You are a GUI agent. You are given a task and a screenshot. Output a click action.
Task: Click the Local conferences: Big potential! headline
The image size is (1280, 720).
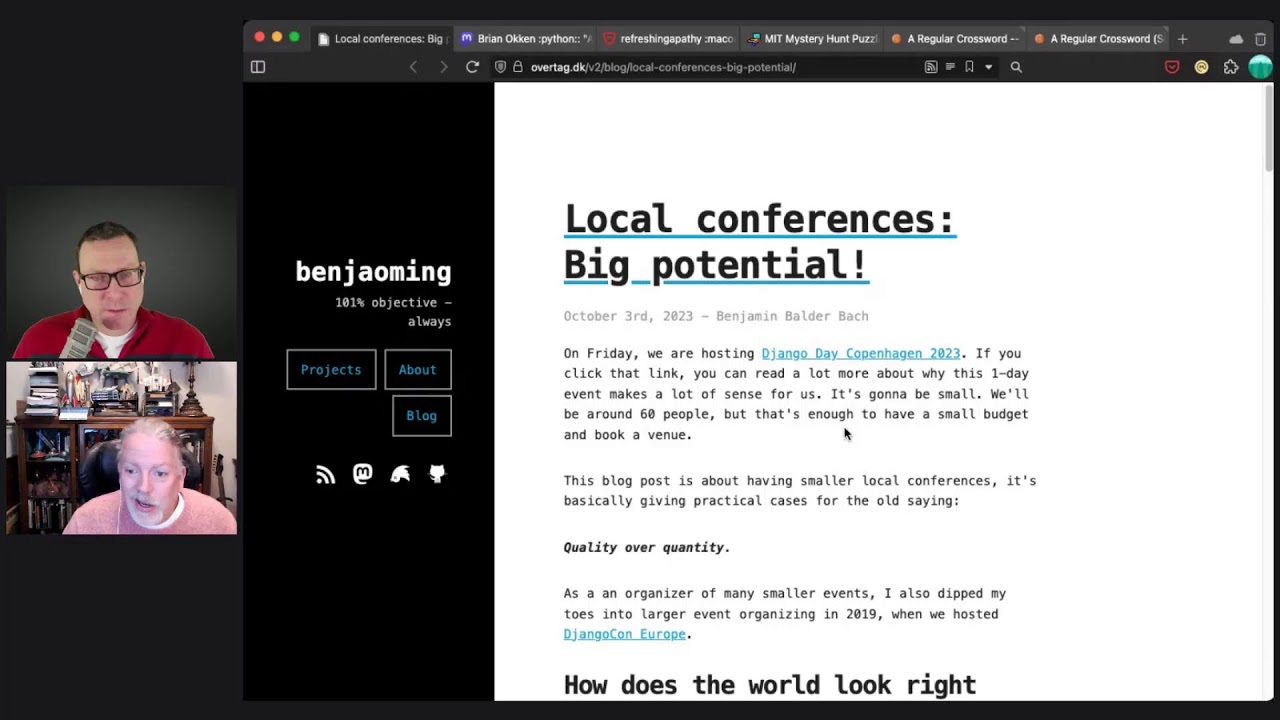point(760,242)
